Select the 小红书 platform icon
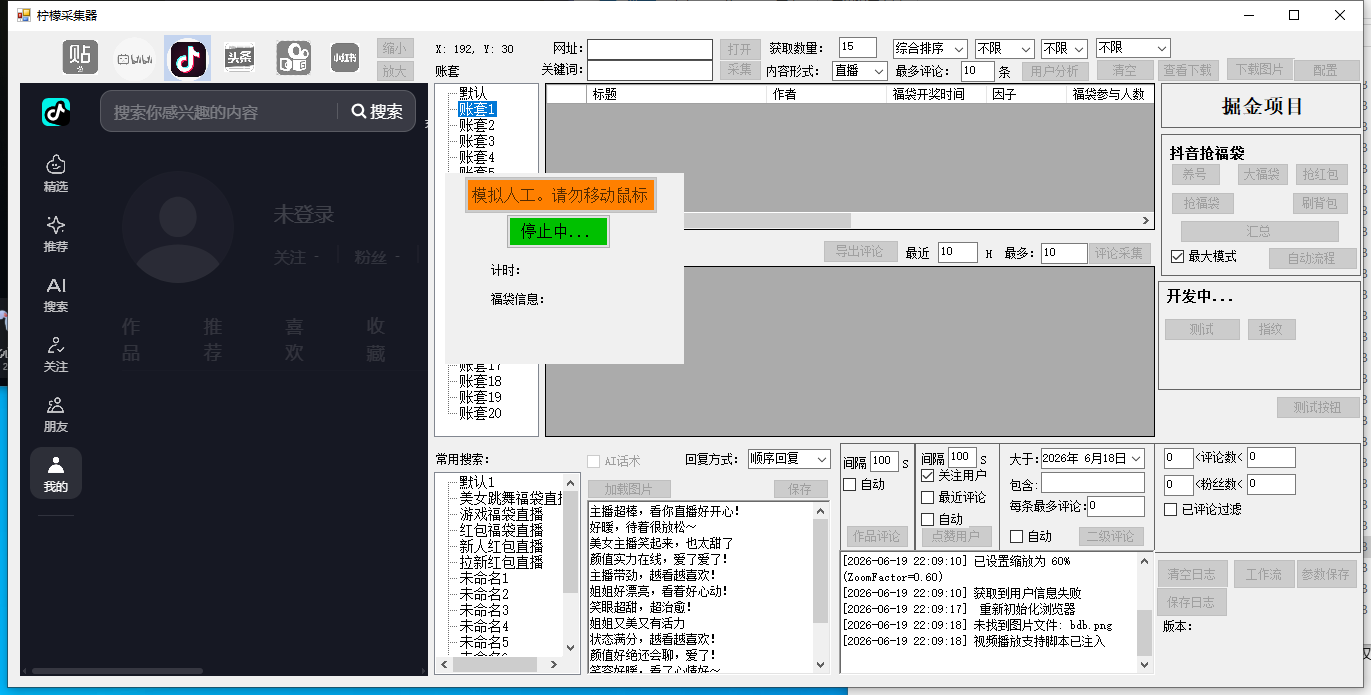 [345, 57]
